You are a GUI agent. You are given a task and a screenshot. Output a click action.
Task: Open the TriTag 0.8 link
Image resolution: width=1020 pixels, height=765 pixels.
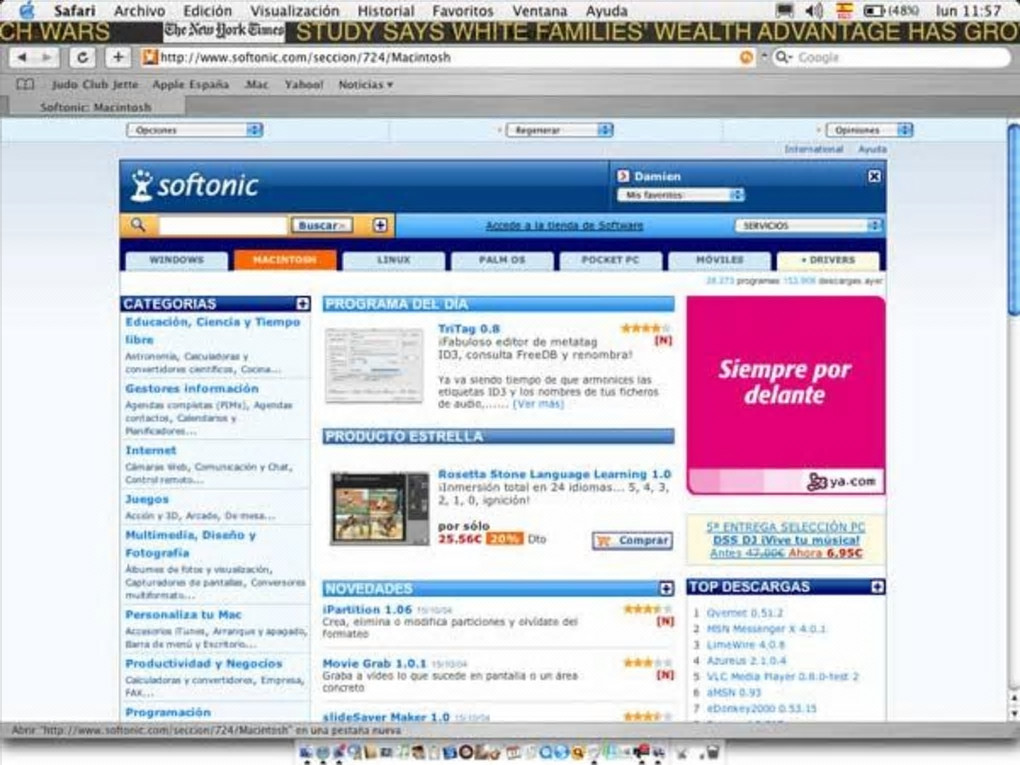point(468,329)
